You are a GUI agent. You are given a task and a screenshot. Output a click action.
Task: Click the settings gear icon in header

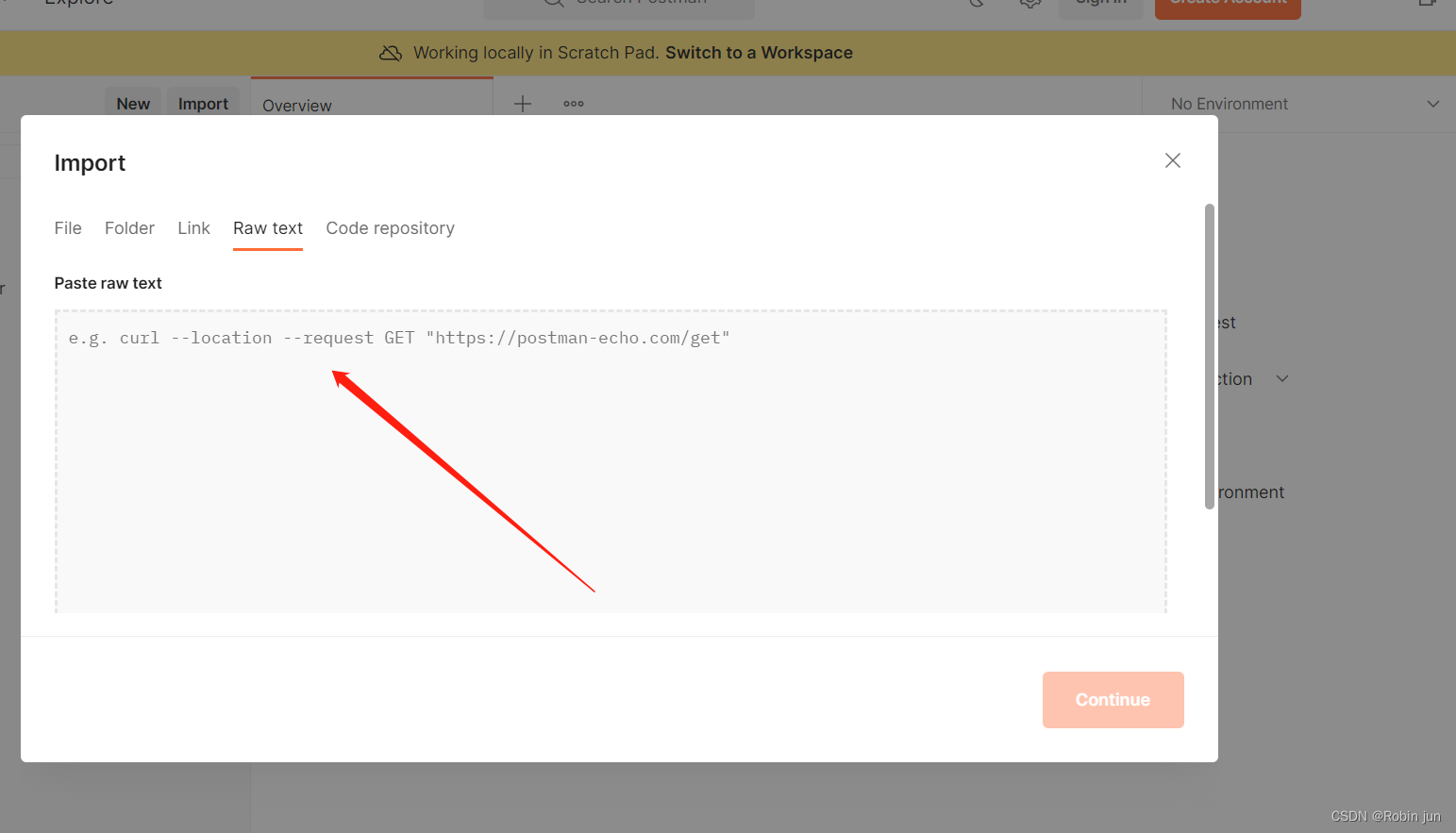[x=1030, y=5]
